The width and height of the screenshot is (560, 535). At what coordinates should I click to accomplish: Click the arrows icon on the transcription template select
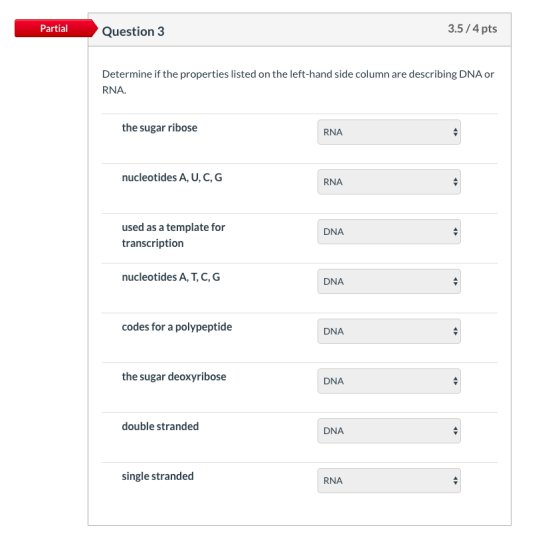(455, 232)
